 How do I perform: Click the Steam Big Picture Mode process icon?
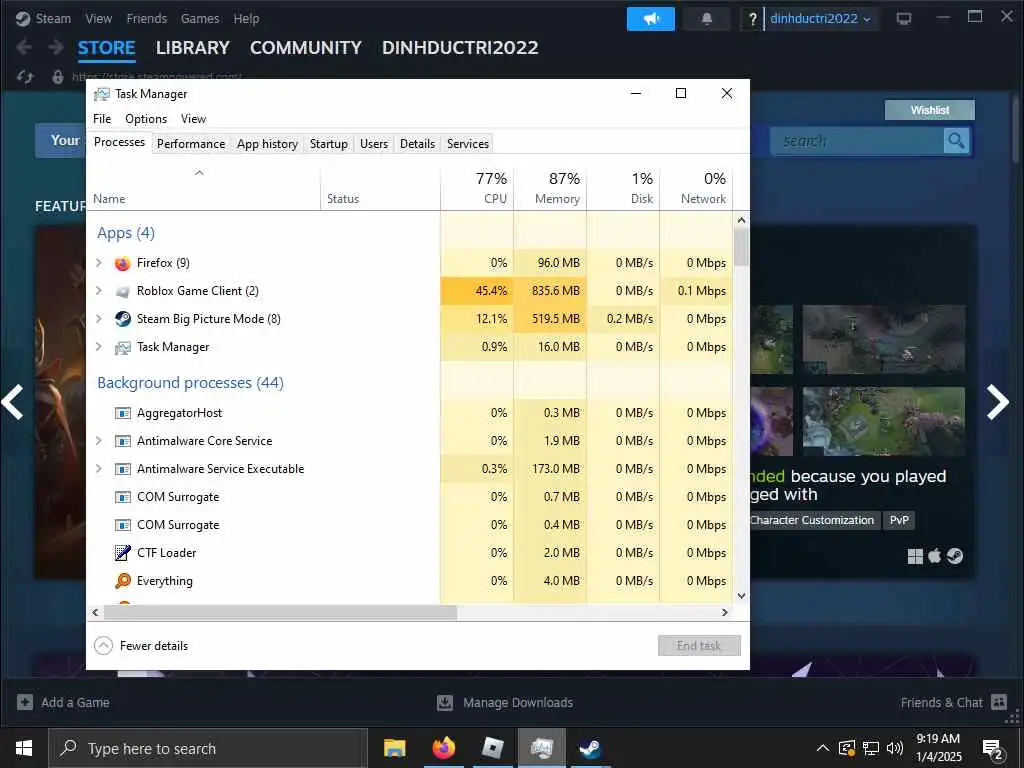[122, 319]
